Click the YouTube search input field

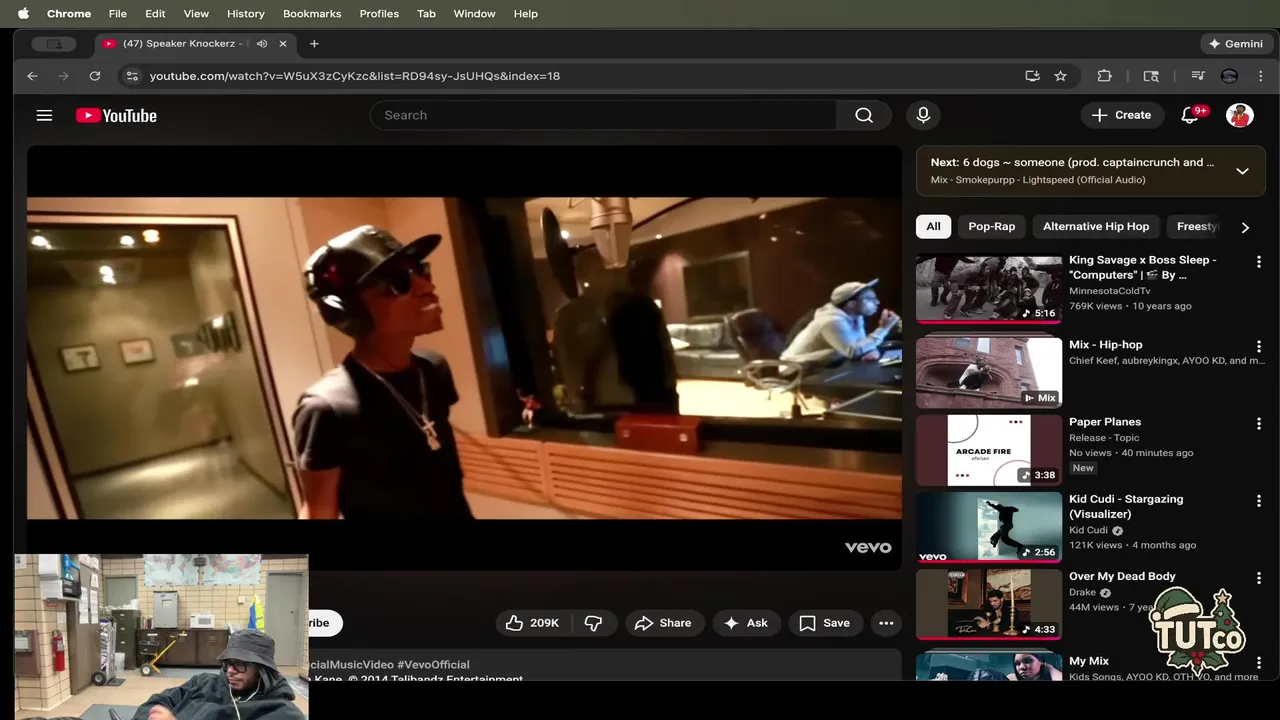click(x=603, y=115)
